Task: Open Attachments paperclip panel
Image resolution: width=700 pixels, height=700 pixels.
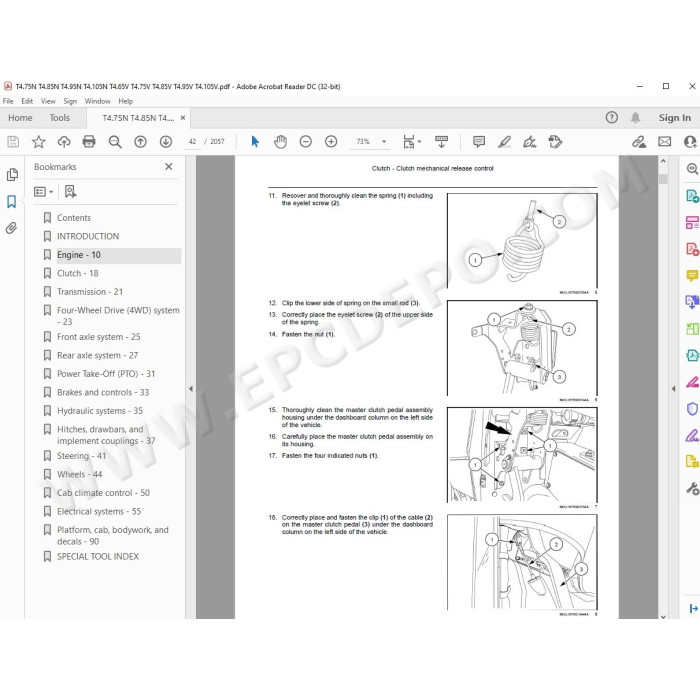Action: point(12,228)
